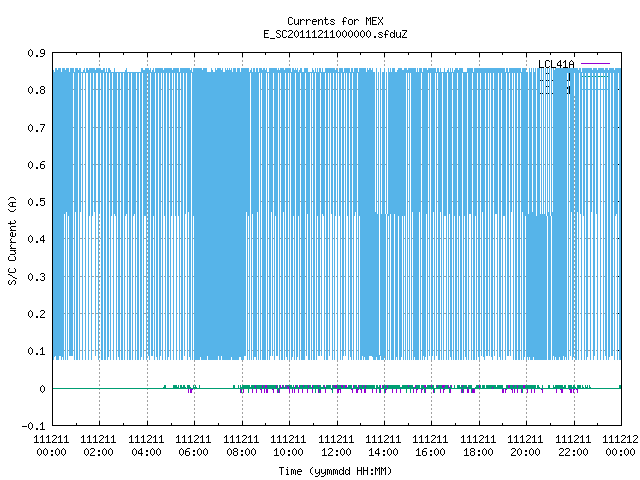Select the y-axis tick value '0.9'
The width and height of the screenshot is (640, 480).
pyautogui.click(x=36, y=53)
